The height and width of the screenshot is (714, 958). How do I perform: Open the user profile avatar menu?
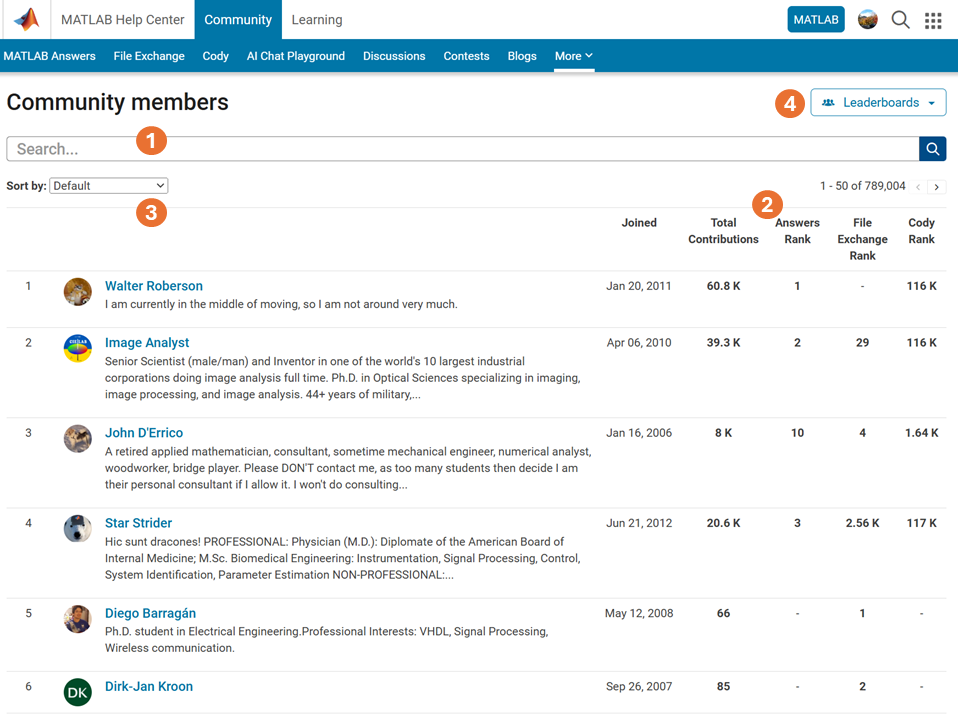tap(868, 20)
